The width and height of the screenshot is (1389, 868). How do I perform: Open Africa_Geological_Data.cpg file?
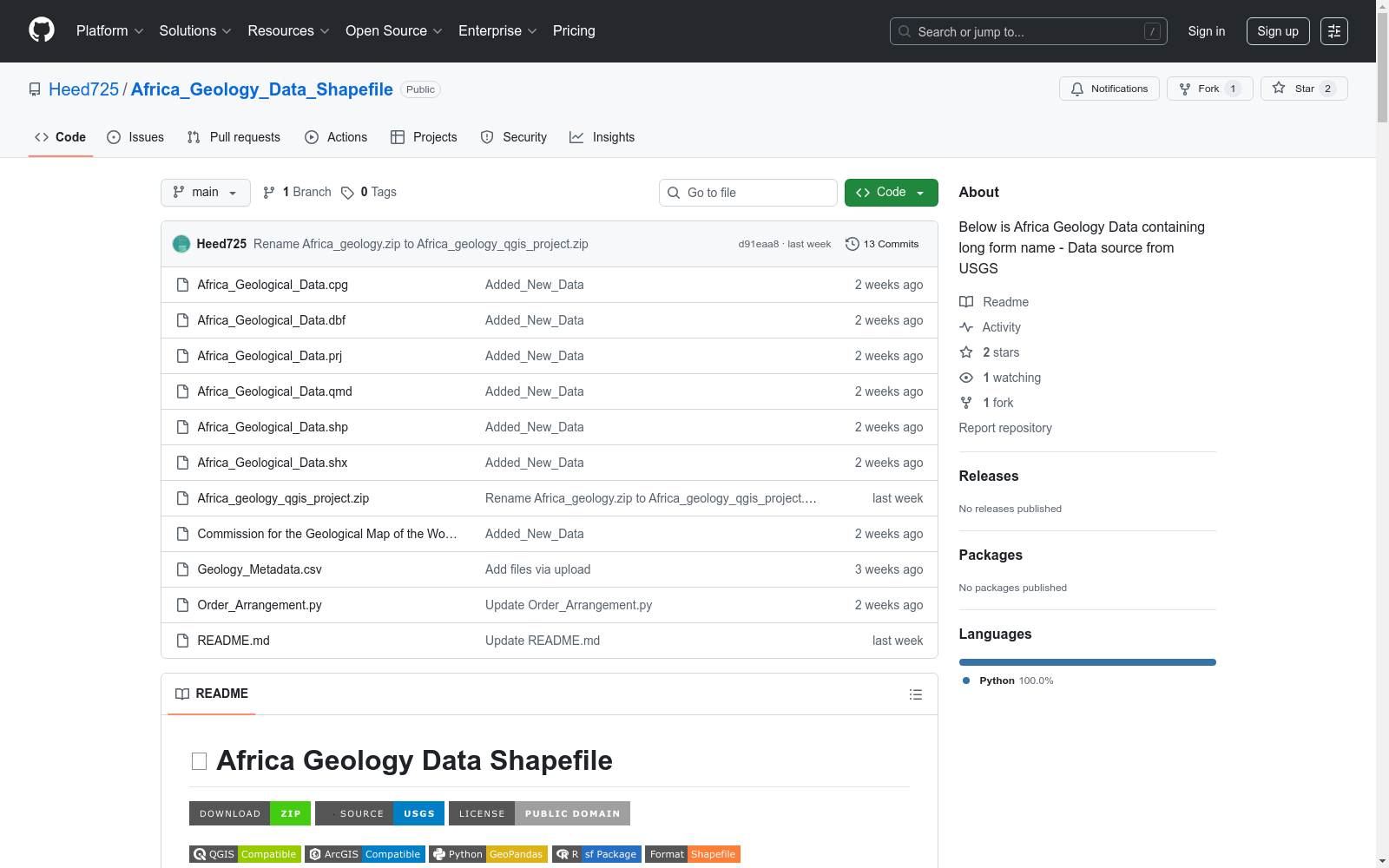(x=273, y=285)
